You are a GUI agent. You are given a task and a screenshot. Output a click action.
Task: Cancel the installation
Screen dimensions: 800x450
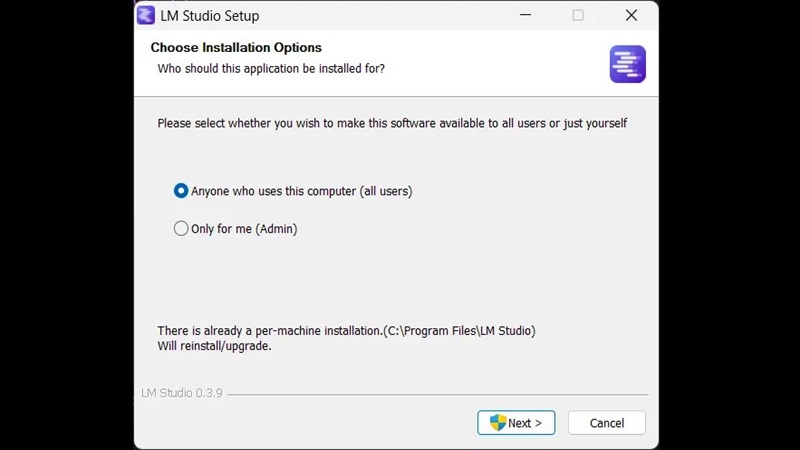tap(606, 423)
